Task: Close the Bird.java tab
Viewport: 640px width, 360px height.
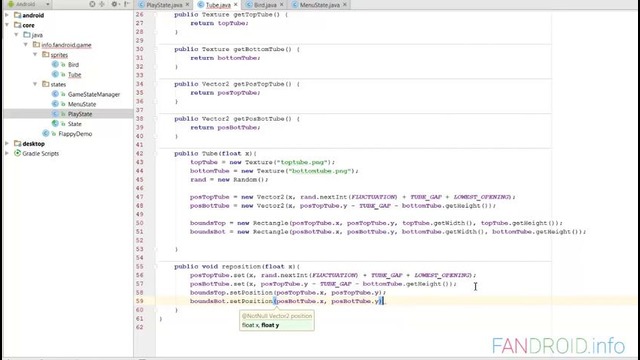Action: point(281,4)
